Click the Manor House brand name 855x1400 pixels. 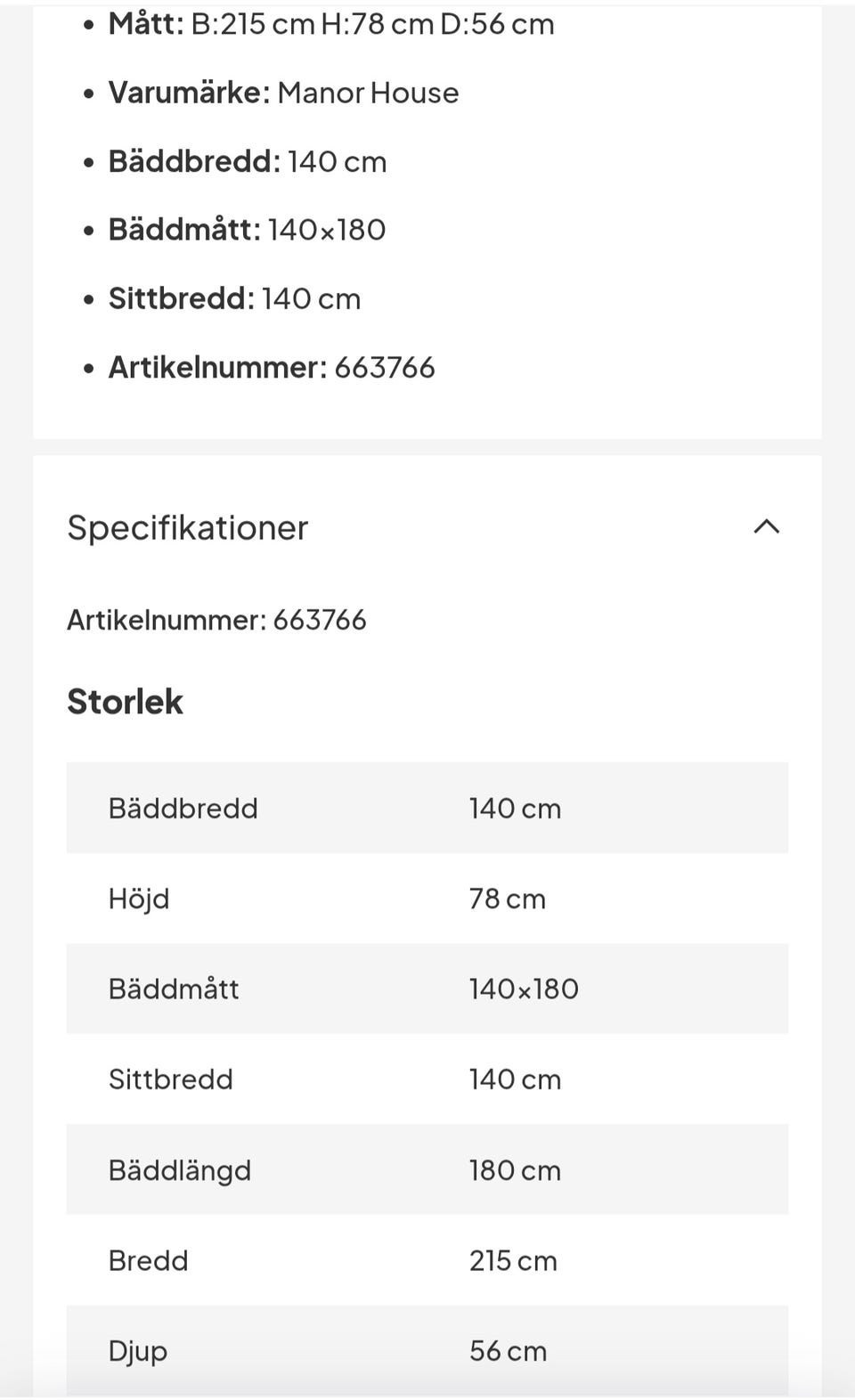[x=368, y=93]
